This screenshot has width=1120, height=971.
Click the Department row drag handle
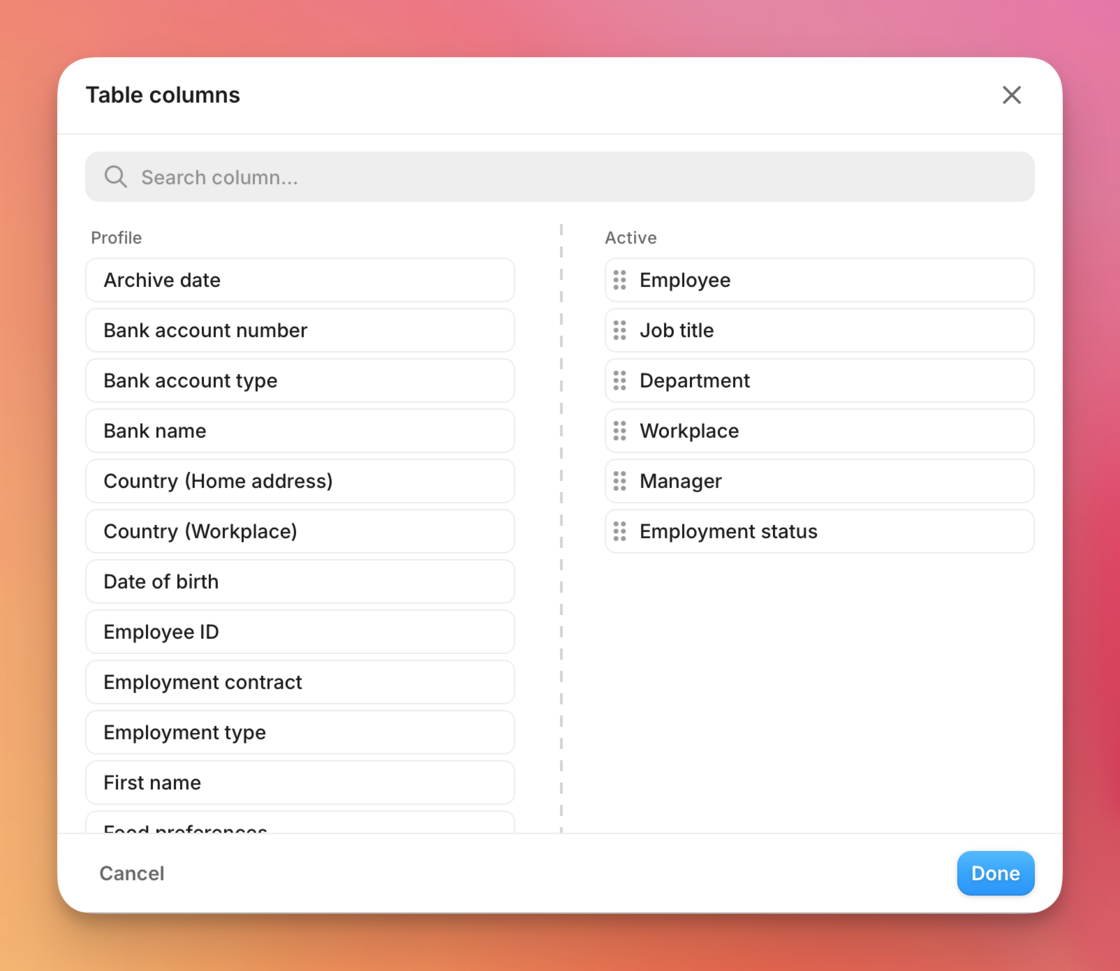point(620,381)
